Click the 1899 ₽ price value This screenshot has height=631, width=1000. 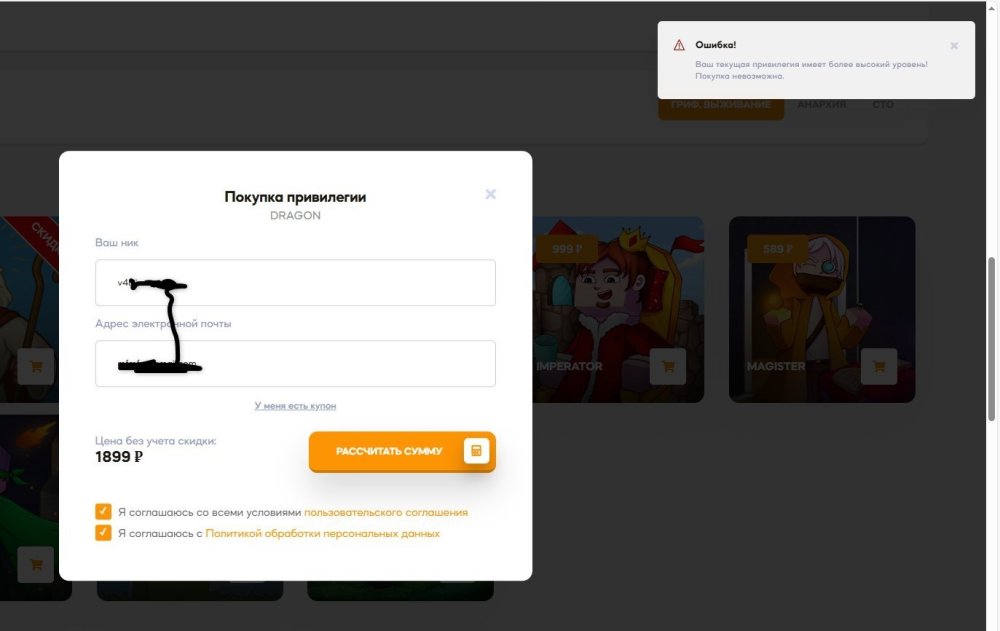pyautogui.click(x=119, y=457)
